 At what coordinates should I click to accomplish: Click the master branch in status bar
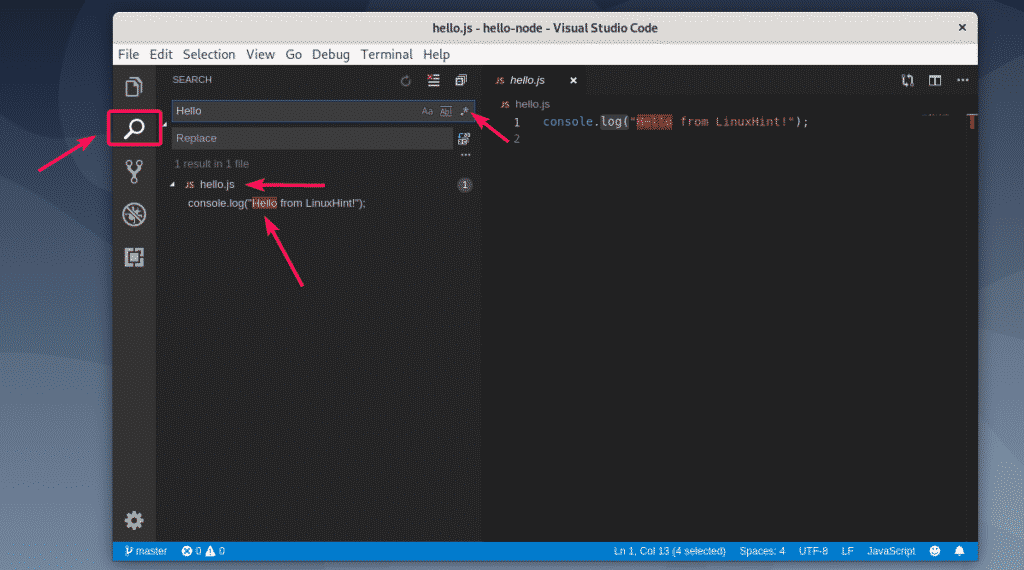(146, 551)
